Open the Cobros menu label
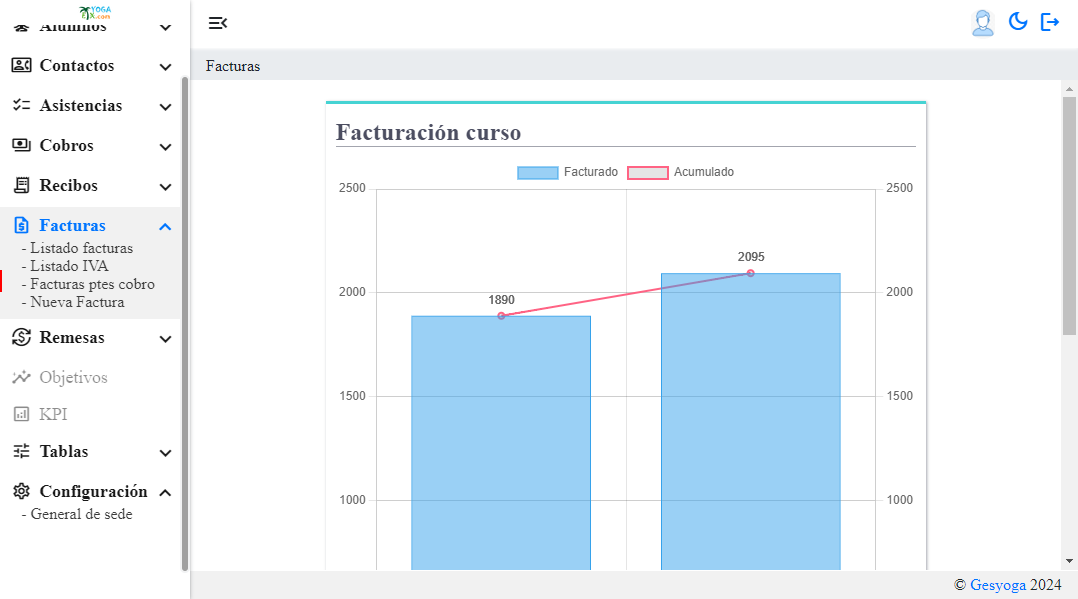 (x=67, y=145)
